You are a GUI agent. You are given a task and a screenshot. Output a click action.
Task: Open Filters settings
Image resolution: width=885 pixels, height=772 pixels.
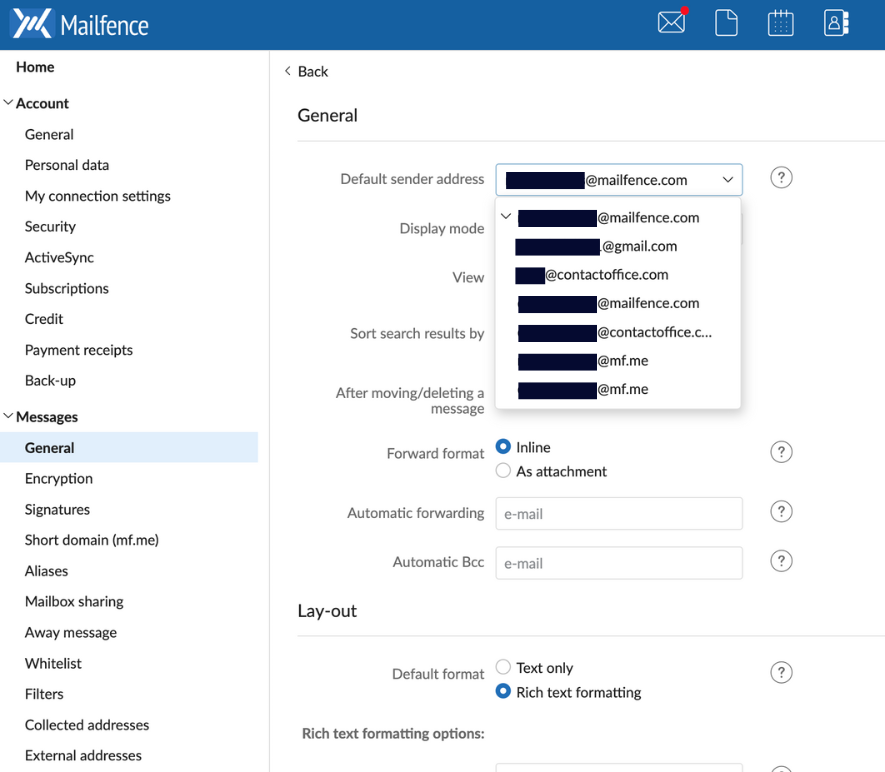(x=44, y=694)
